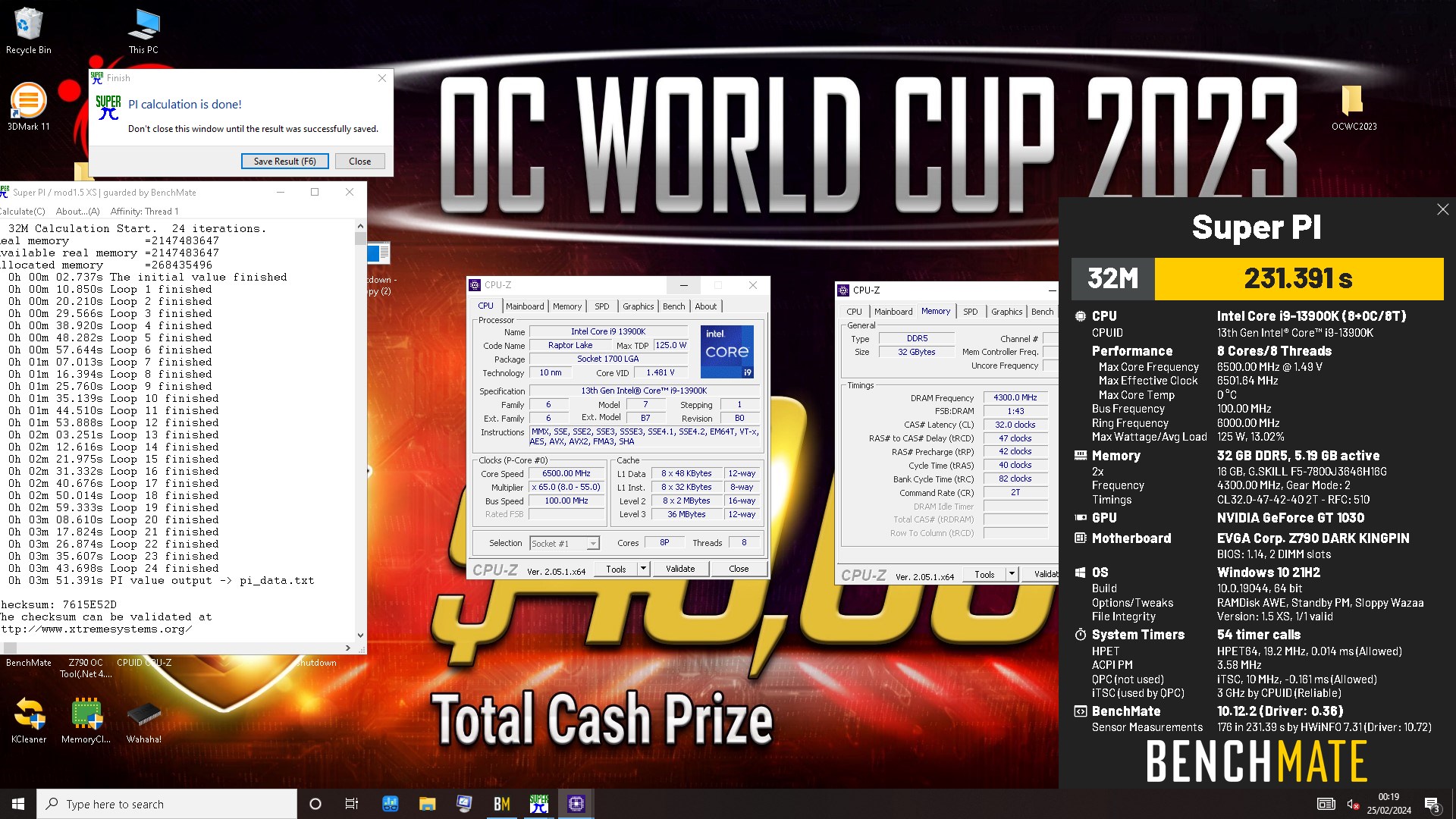Open File Explorer from the taskbar

[427, 804]
